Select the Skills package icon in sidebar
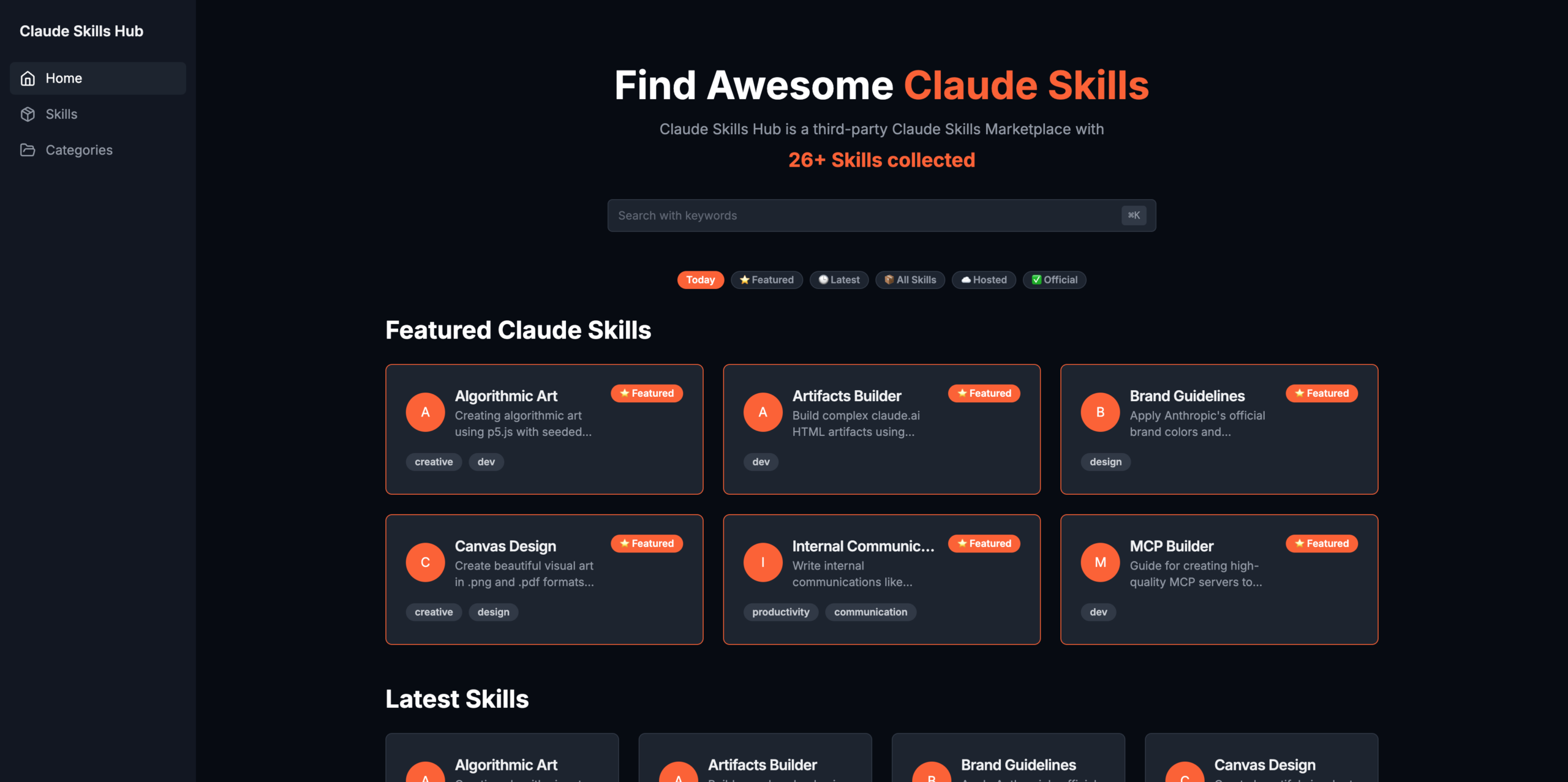The height and width of the screenshot is (782, 1568). click(x=28, y=114)
